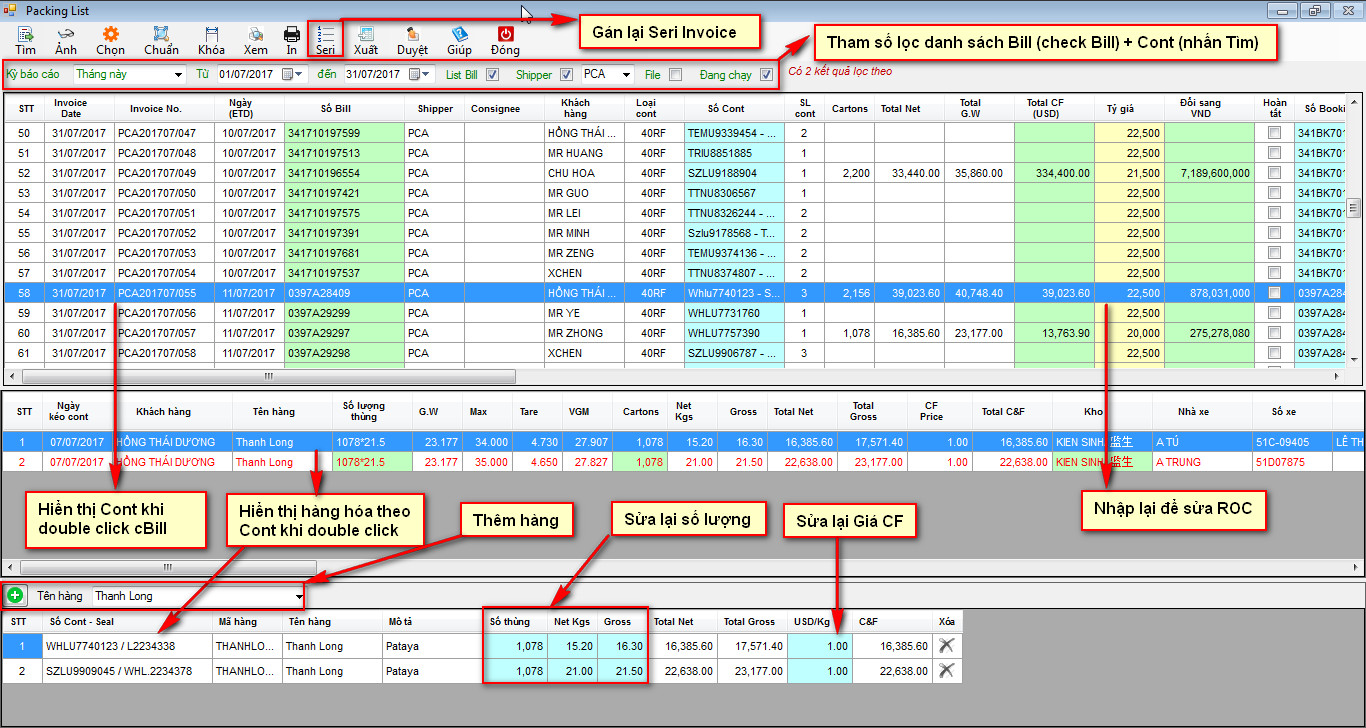Tick Hoàn tất for invoice PCA201707/055
The width and height of the screenshot is (1366, 728).
click(1274, 293)
